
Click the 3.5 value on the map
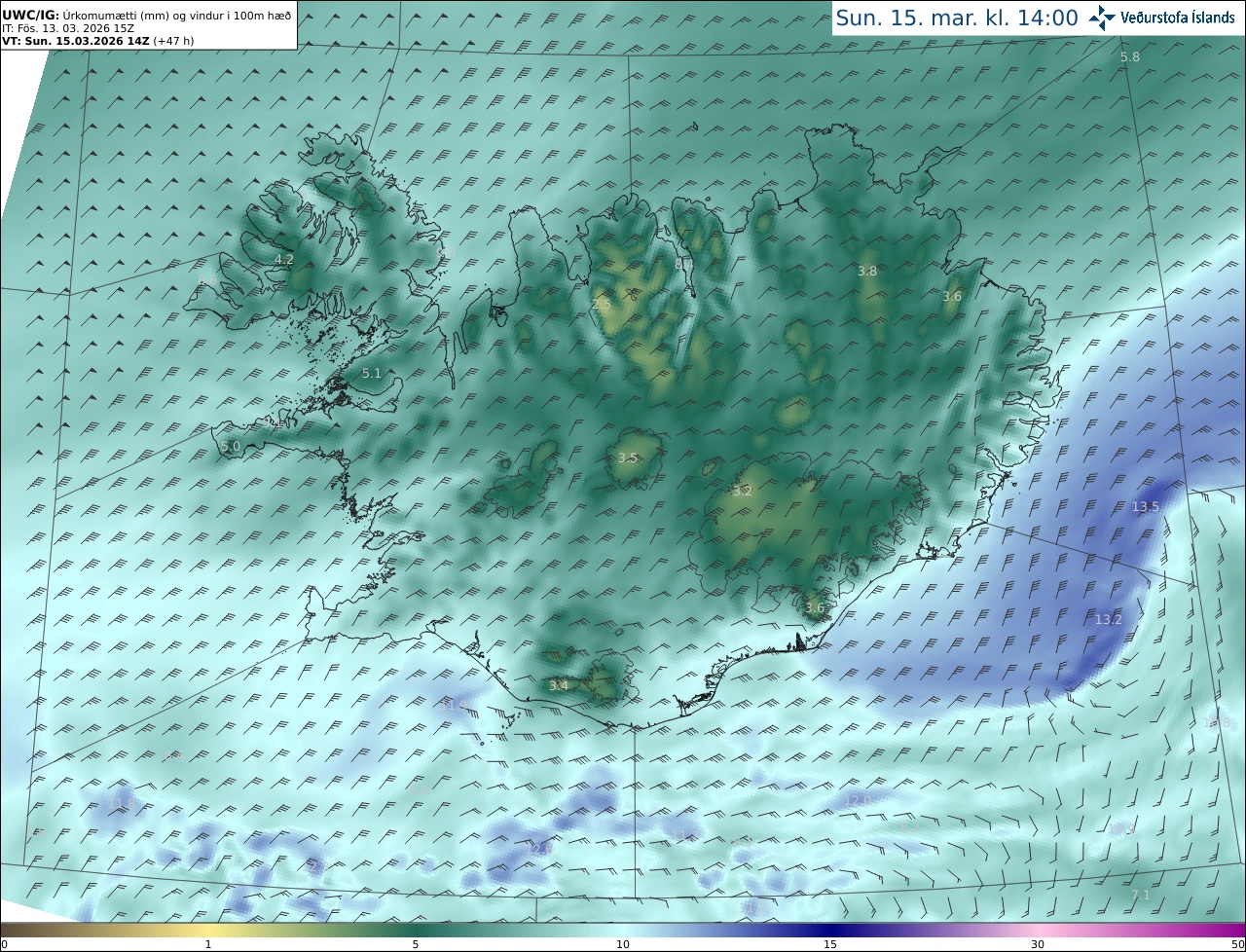[628, 458]
